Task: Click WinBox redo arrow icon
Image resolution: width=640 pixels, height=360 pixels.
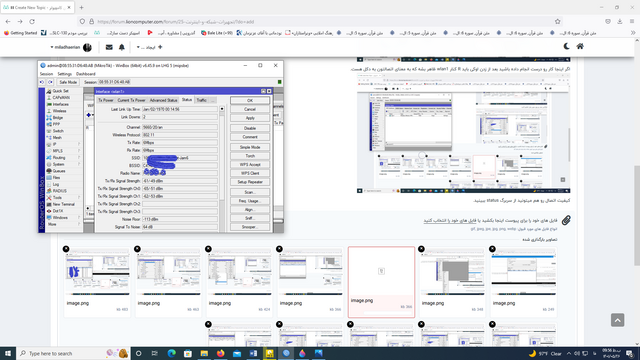Action: pos(50,82)
